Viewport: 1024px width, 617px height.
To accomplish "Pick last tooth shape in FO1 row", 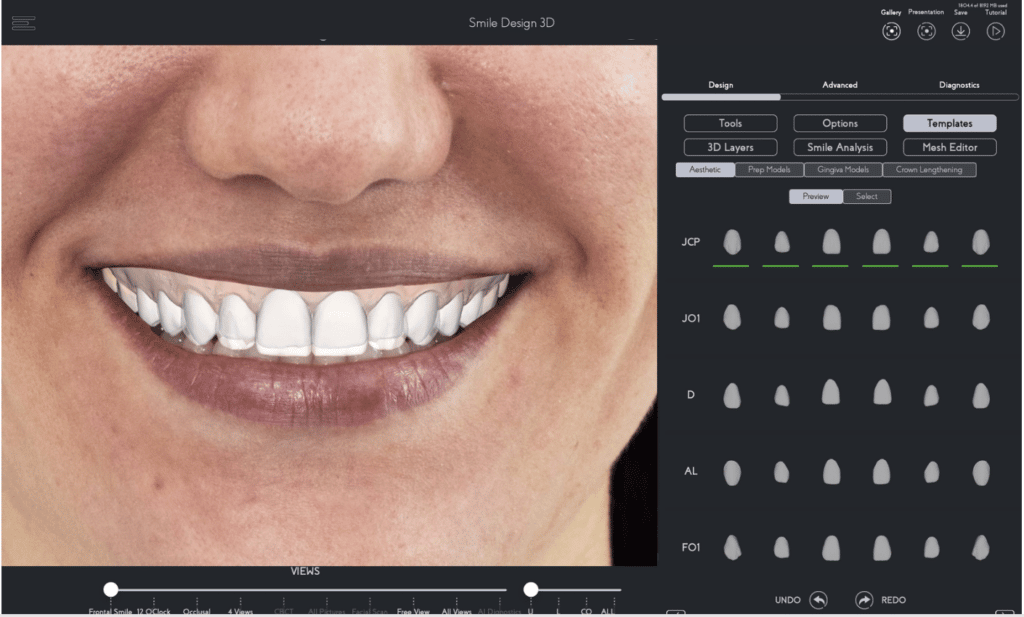I will [980, 547].
